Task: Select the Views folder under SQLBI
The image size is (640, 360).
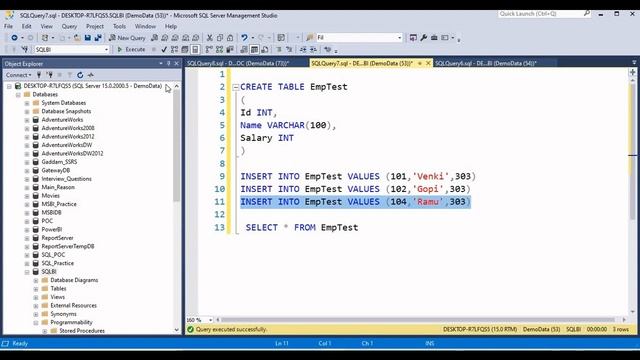Action: click(58, 297)
